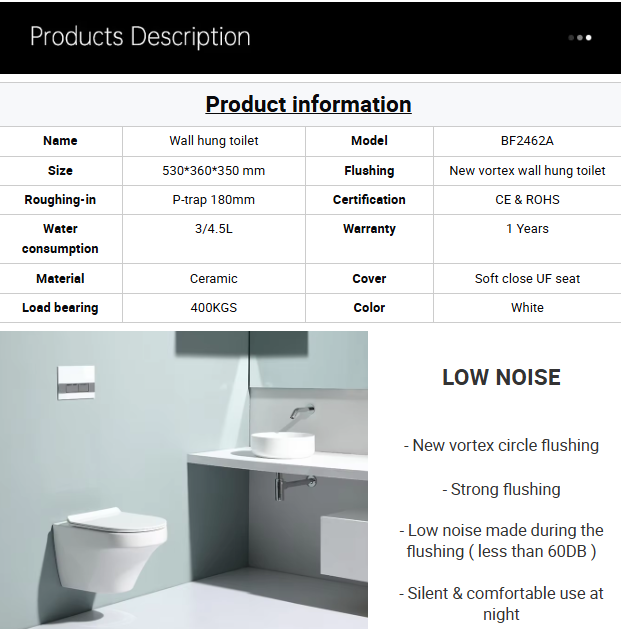
Task: Select the material value 'Ceramic'
Action: [214, 278]
